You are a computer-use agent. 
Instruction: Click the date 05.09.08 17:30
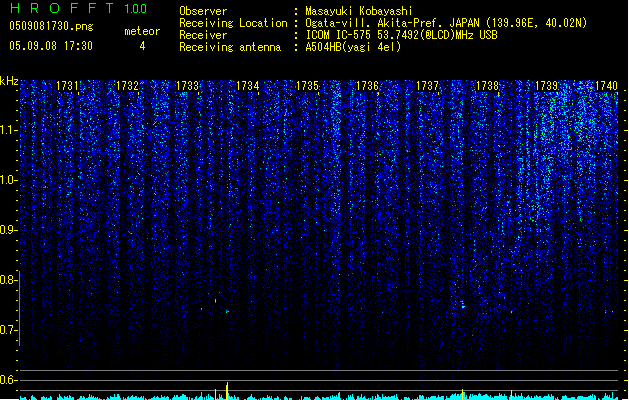(x=51, y=46)
